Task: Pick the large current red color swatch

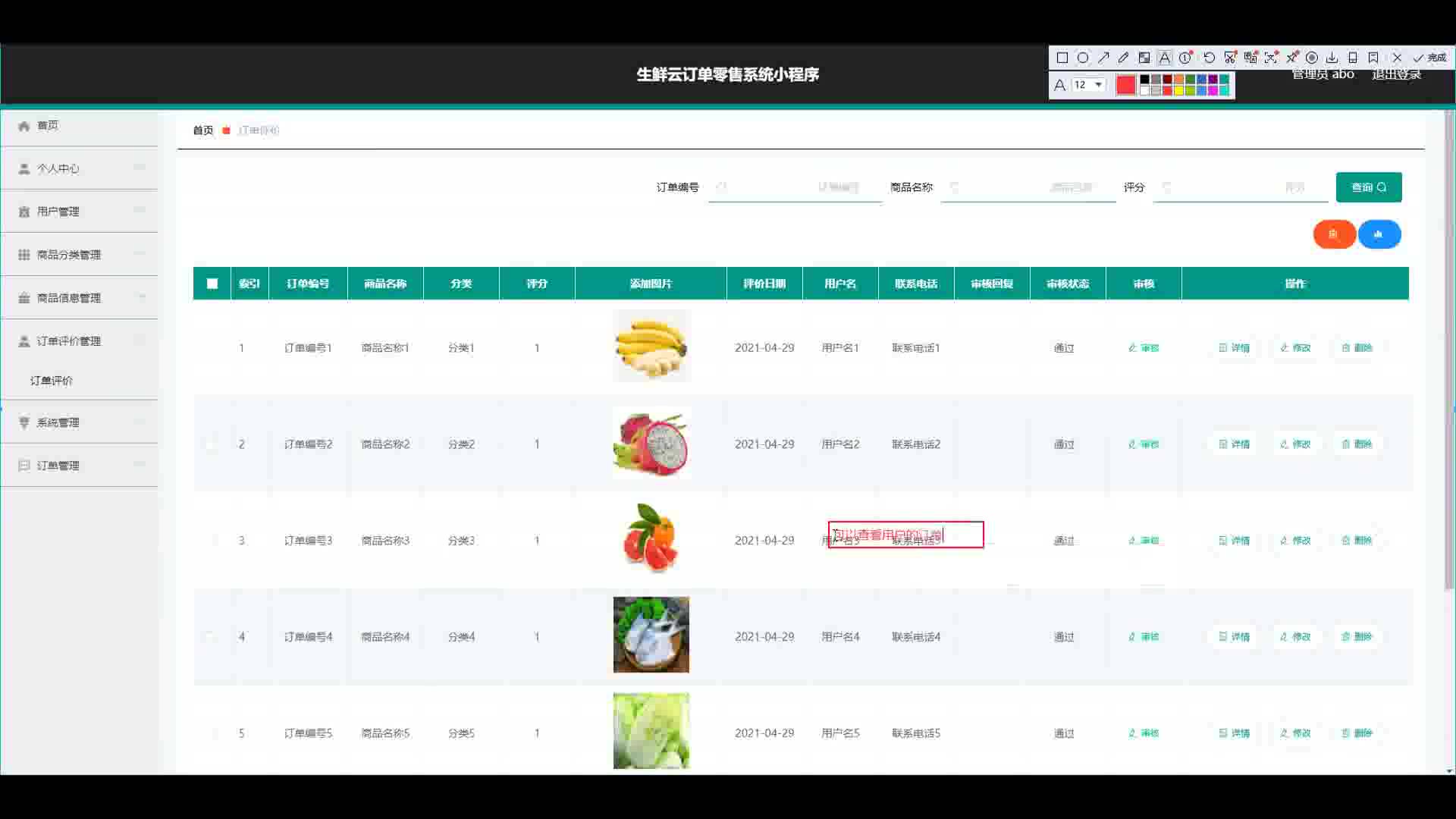Action: click(1125, 85)
